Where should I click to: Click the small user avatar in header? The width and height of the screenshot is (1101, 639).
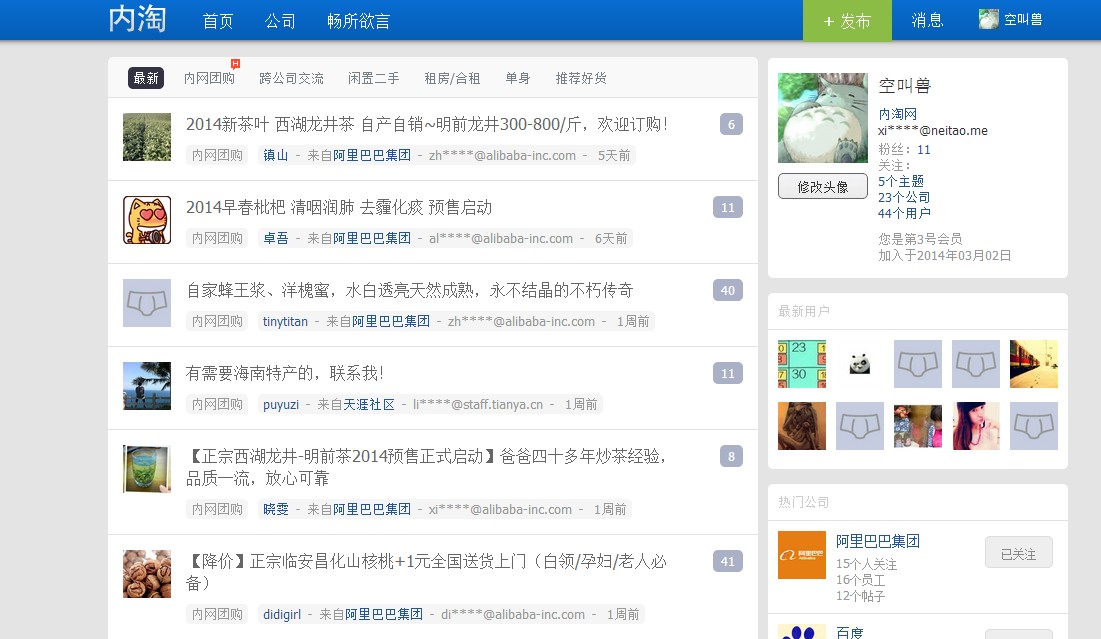[x=989, y=19]
